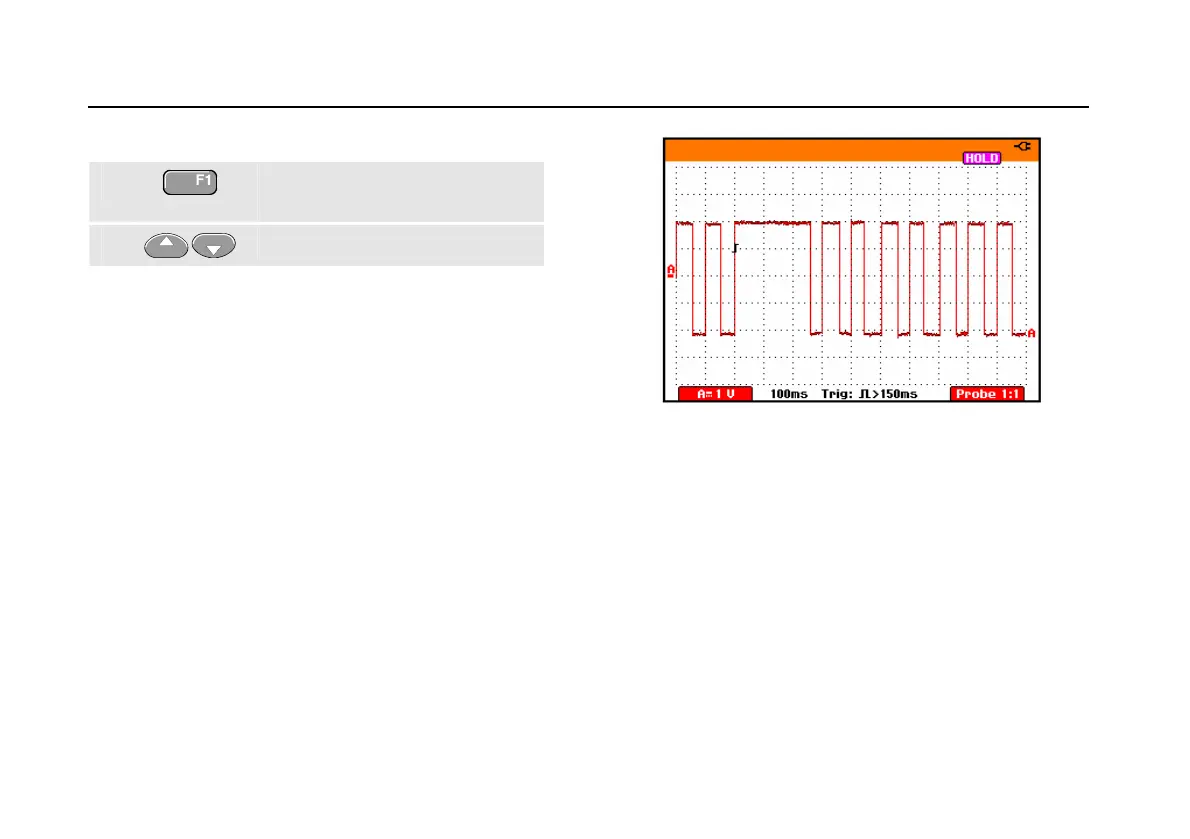
Task: Click the Trig: >150ms trigger readout
Action: [869, 394]
